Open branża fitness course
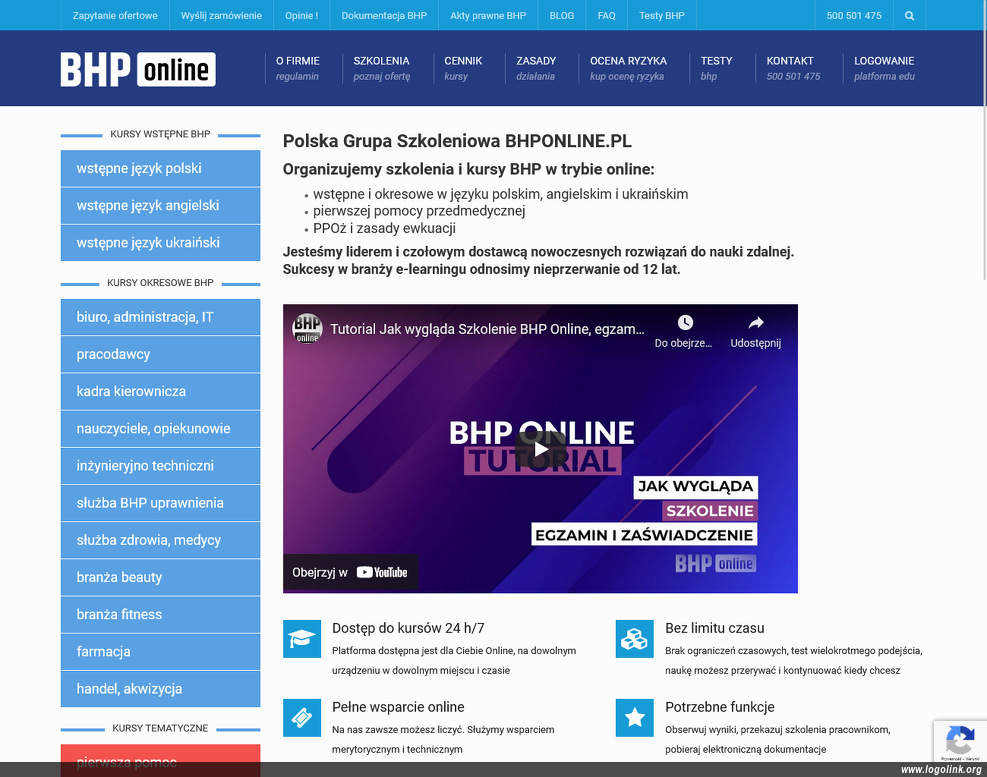The height and width of the screenshot is (777, 987). 161,614
